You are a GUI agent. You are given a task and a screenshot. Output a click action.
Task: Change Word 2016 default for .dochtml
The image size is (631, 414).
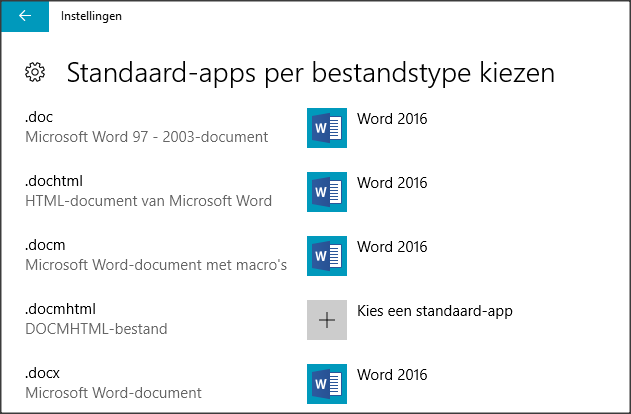tap(392, 183)
